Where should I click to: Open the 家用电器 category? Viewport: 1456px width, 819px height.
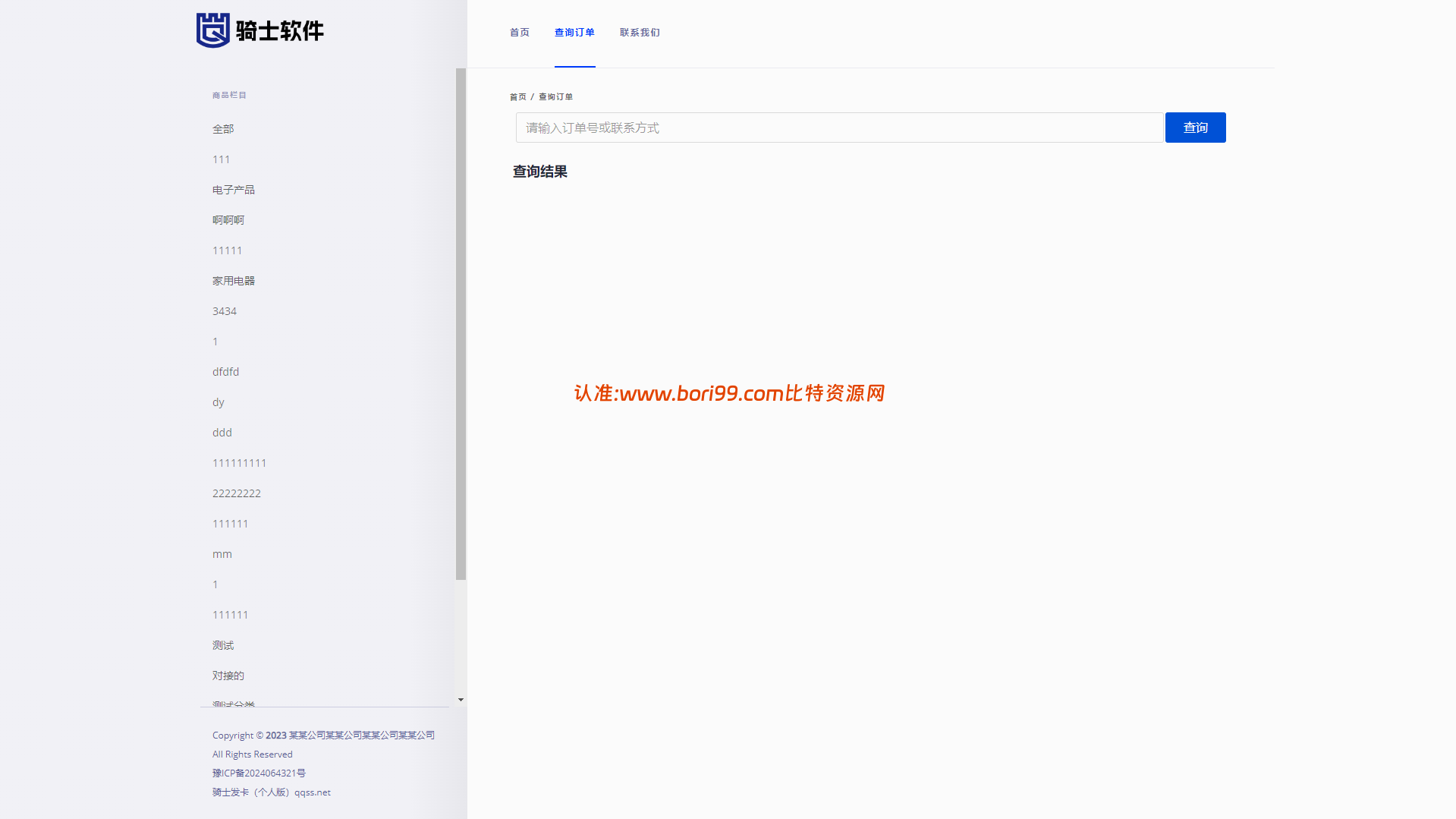pyautogui.click(x=234, y=281)
